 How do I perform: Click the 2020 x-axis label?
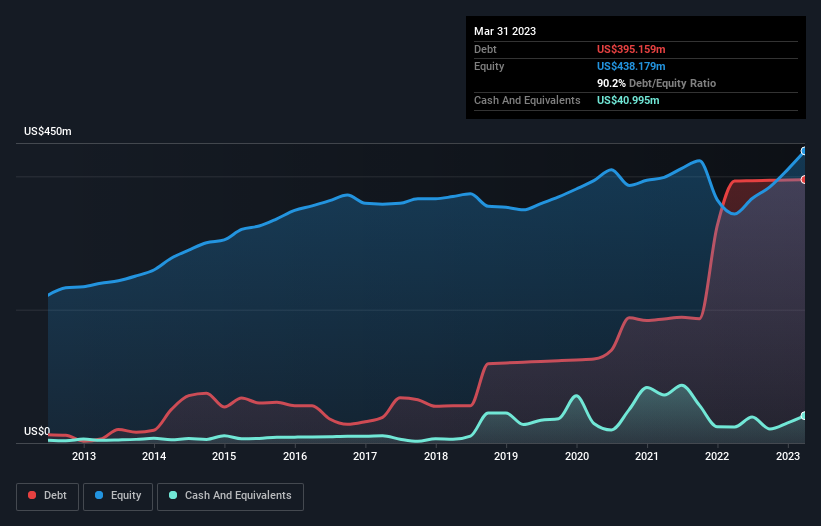click(576, 456)
